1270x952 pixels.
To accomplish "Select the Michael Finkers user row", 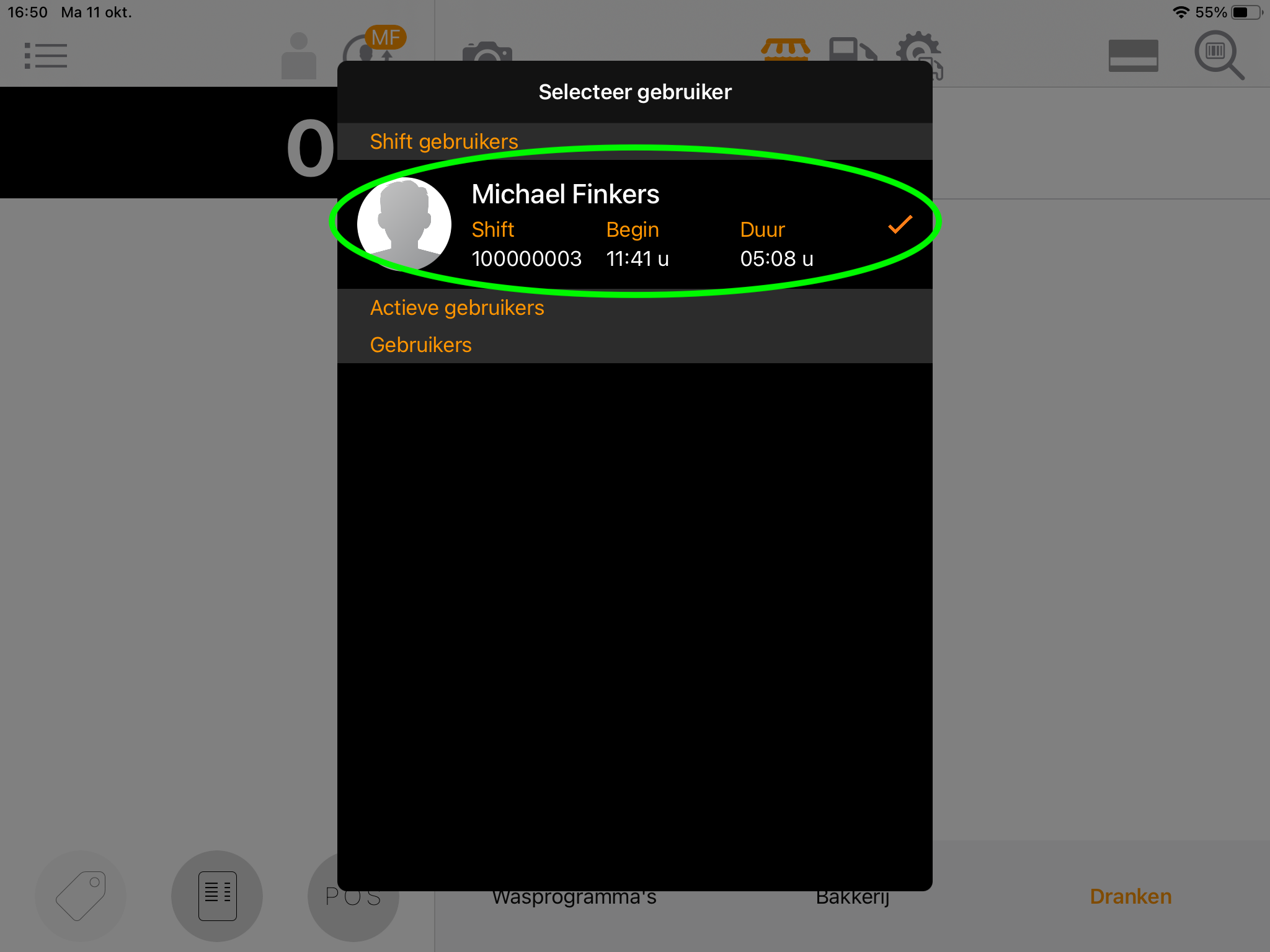I will [635, 224].
